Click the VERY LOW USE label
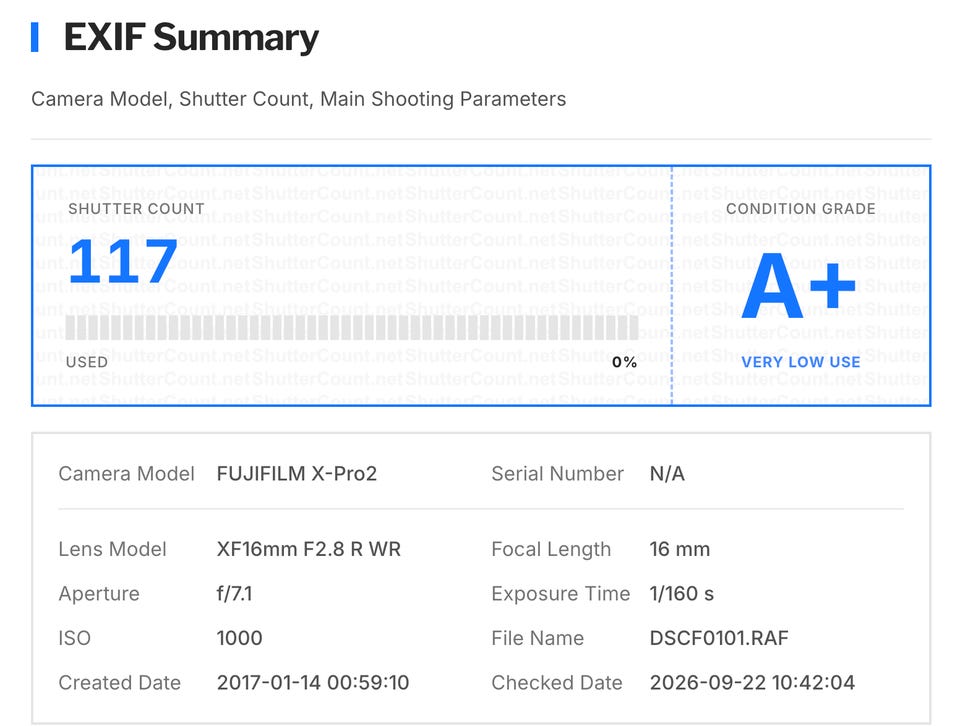The image size is (960, 726). pyautogui.click(x=801, y=362)
